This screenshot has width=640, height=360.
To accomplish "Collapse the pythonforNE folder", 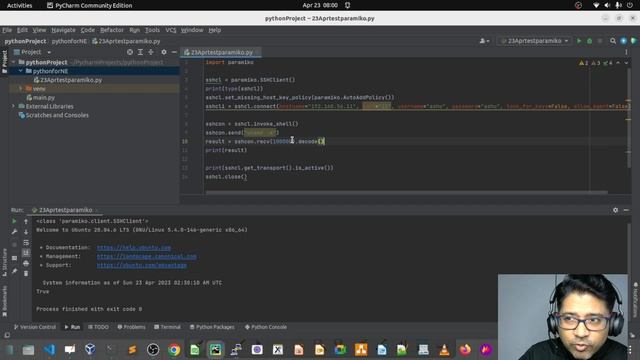I will [x=20, y=71].
